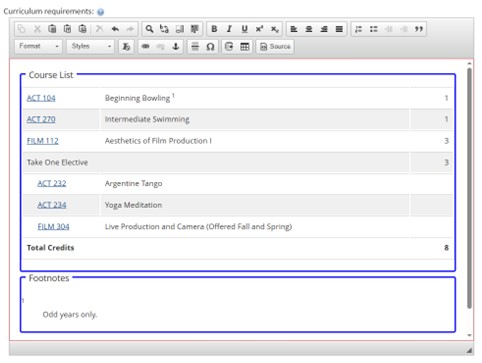Click the Paste as plain text icon
Screen dimensions: 482x363
pyautogui.click(x=67, y=29)
